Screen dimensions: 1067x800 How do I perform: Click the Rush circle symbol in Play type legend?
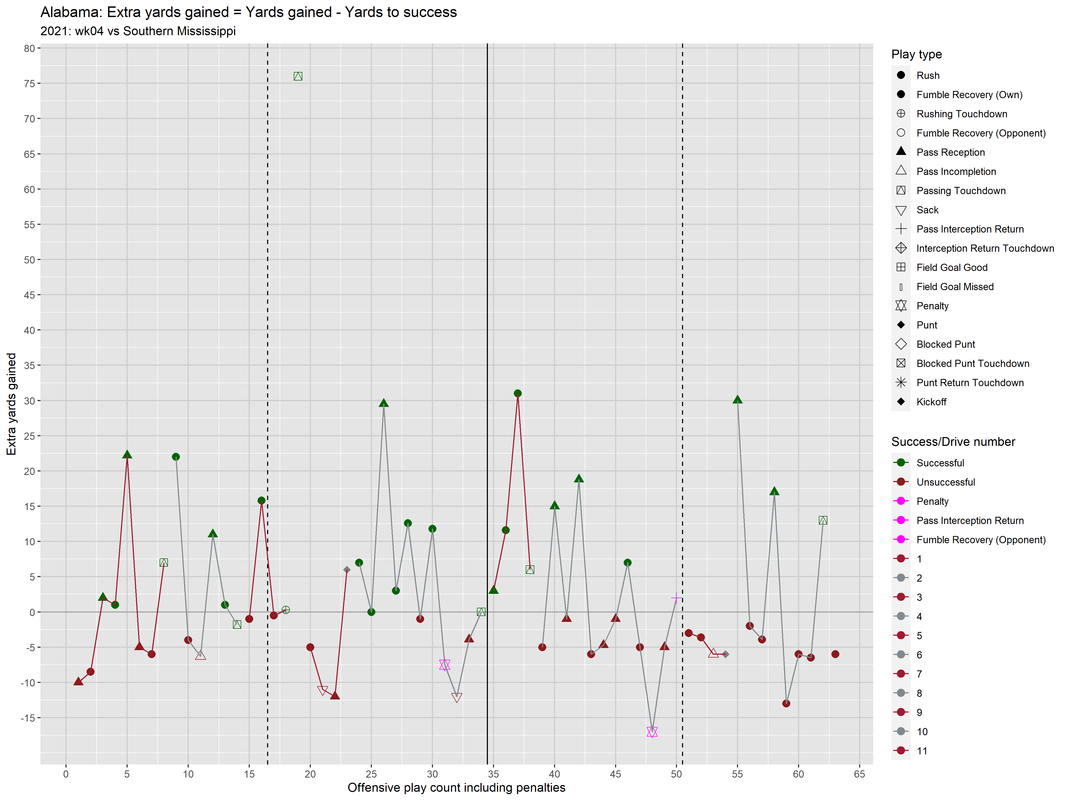pyautogui.click(x=901, y=76)
